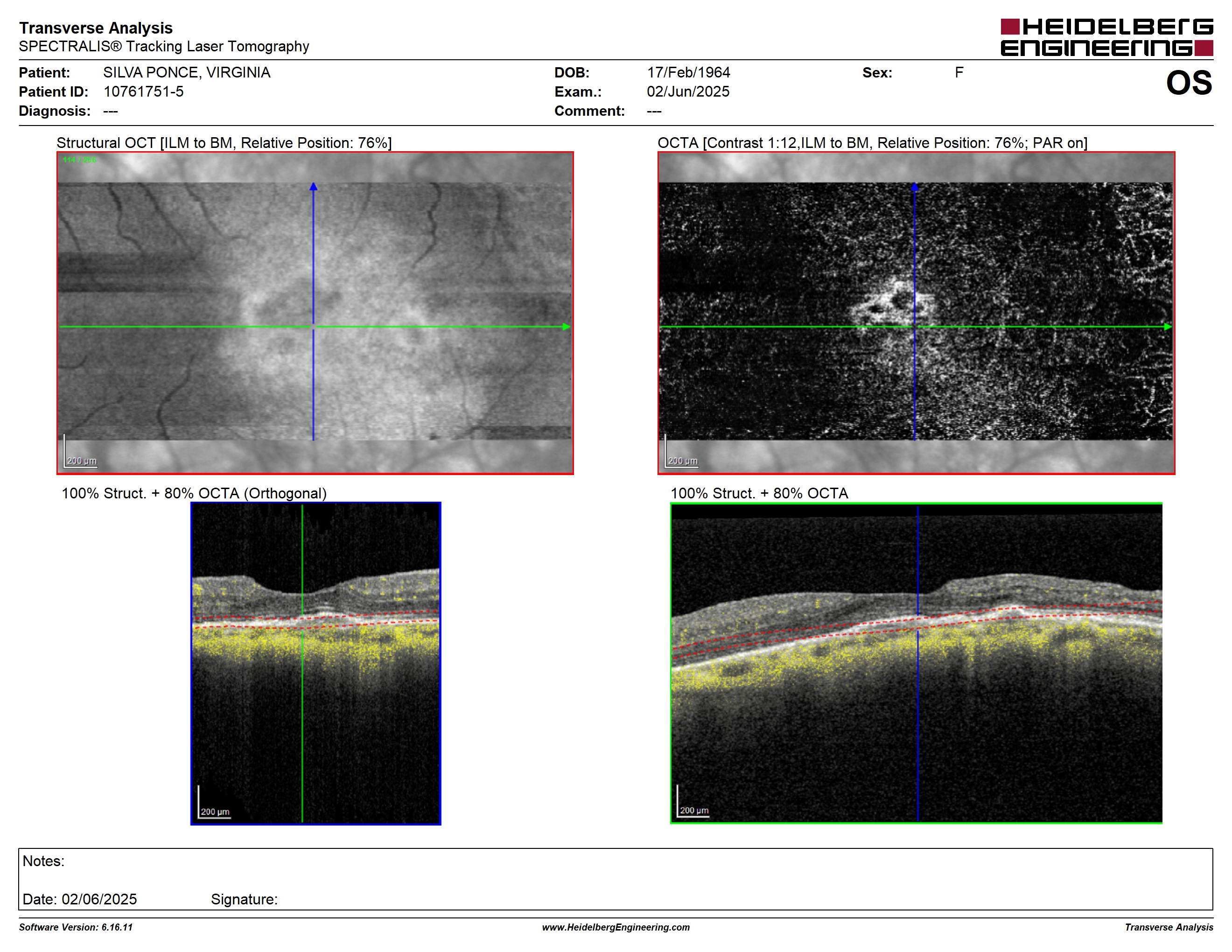The image size is (1232, 952).
Task: Click the 200 µm scale bar in the orthogonal B-scan
Action: coord(214,801)
